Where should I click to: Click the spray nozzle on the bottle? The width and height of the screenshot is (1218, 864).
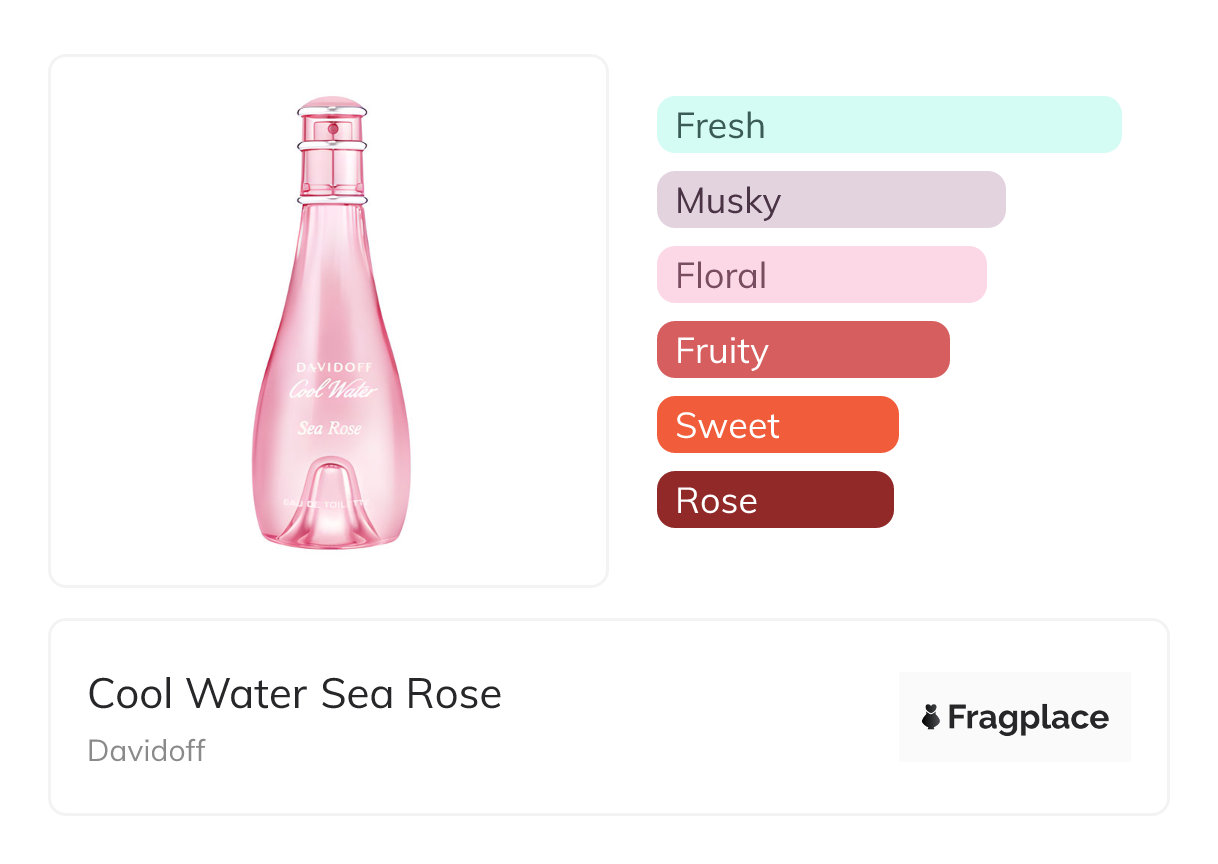[x=333, y=130]
